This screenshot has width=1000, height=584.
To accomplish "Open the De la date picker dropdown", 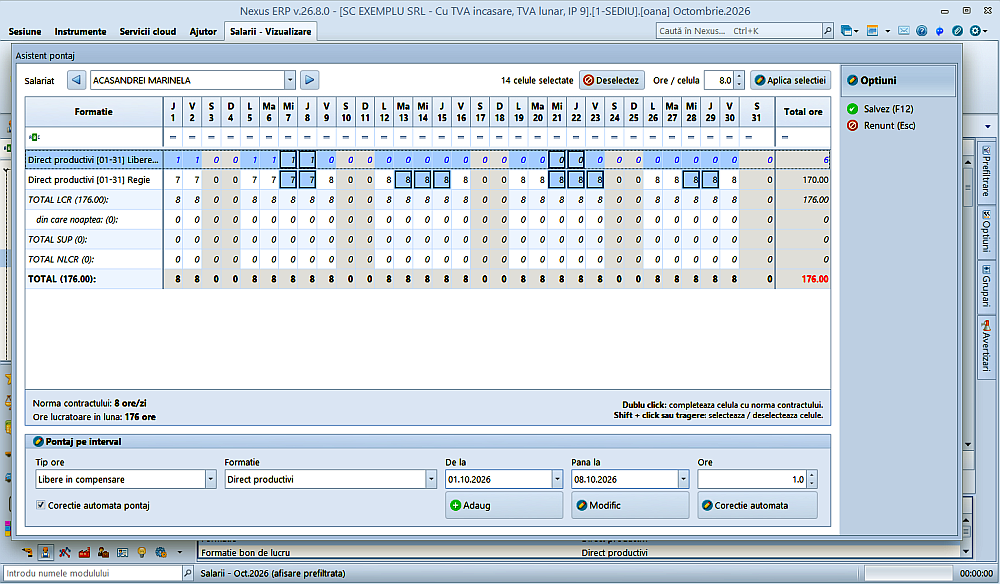I will point(557,479).
